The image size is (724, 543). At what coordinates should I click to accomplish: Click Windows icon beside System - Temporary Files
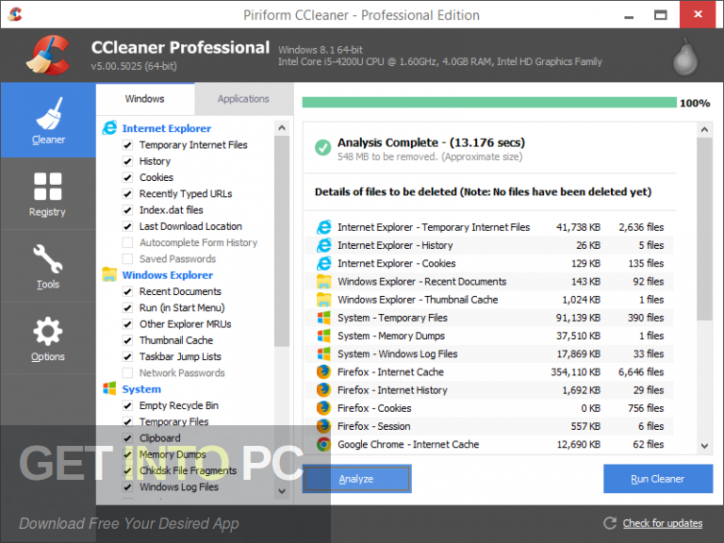coord(324,318)
